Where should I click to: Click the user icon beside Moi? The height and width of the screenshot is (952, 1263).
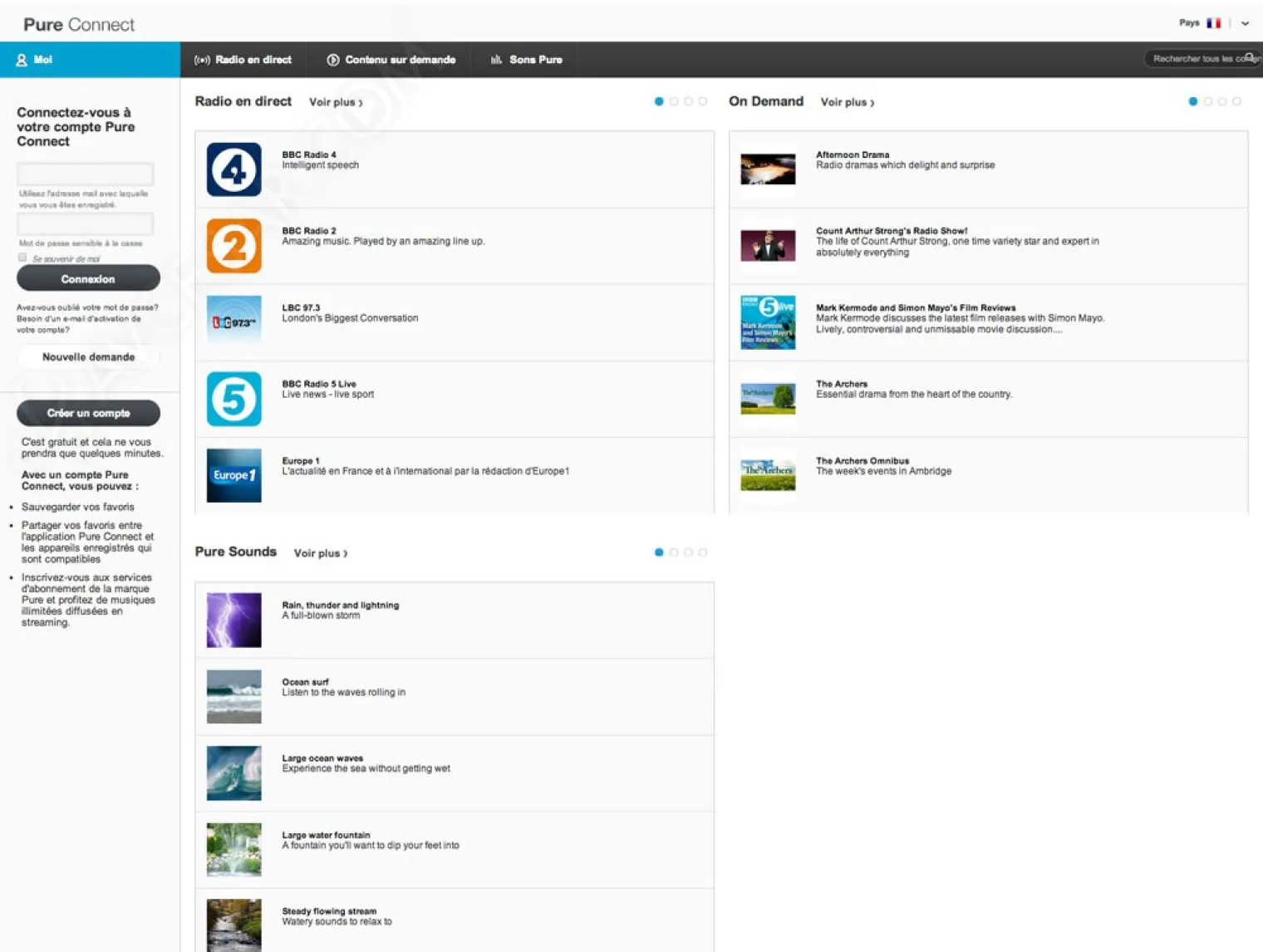(x=22, y=60)
